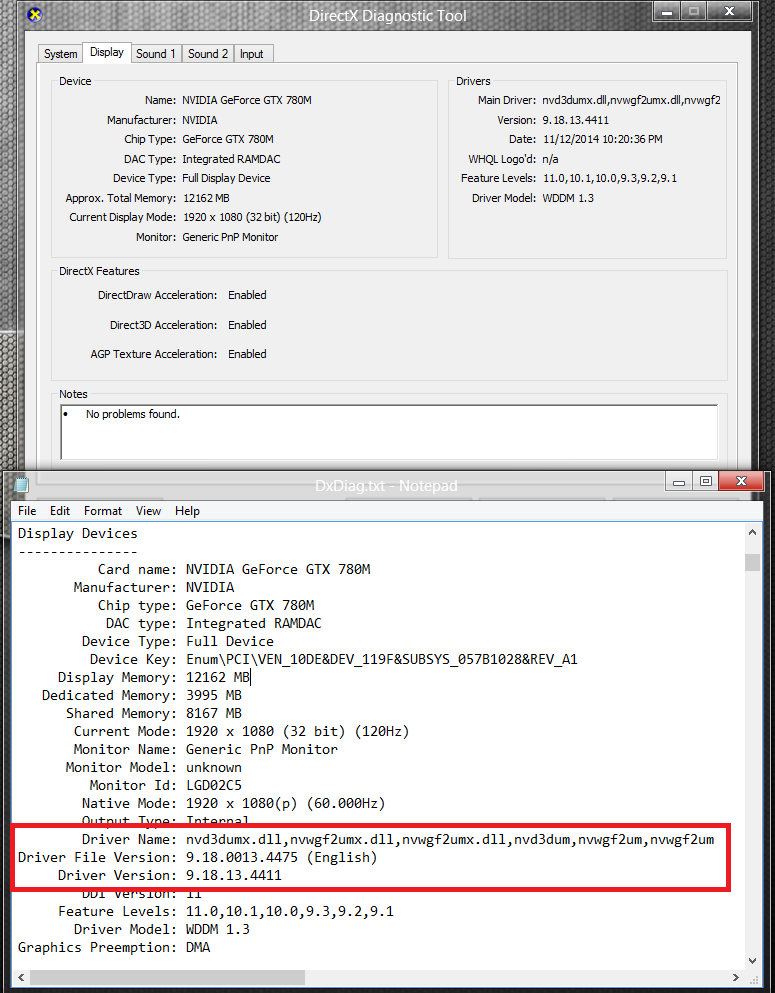This screenshot has height=993, width=775.
Task: Click 'Driver File Version: 9.18.0013.4475' line
Action: pos(198,857)
